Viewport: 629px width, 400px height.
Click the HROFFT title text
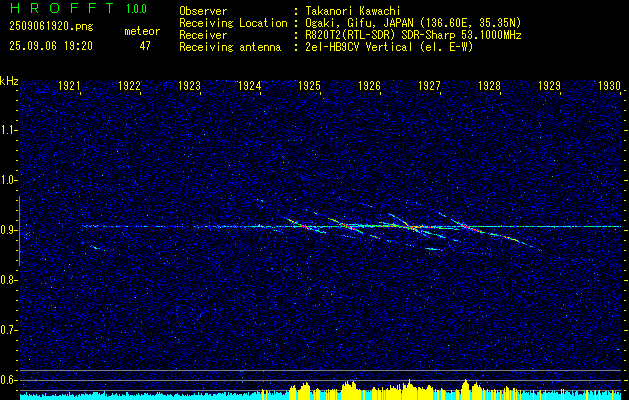62,8
